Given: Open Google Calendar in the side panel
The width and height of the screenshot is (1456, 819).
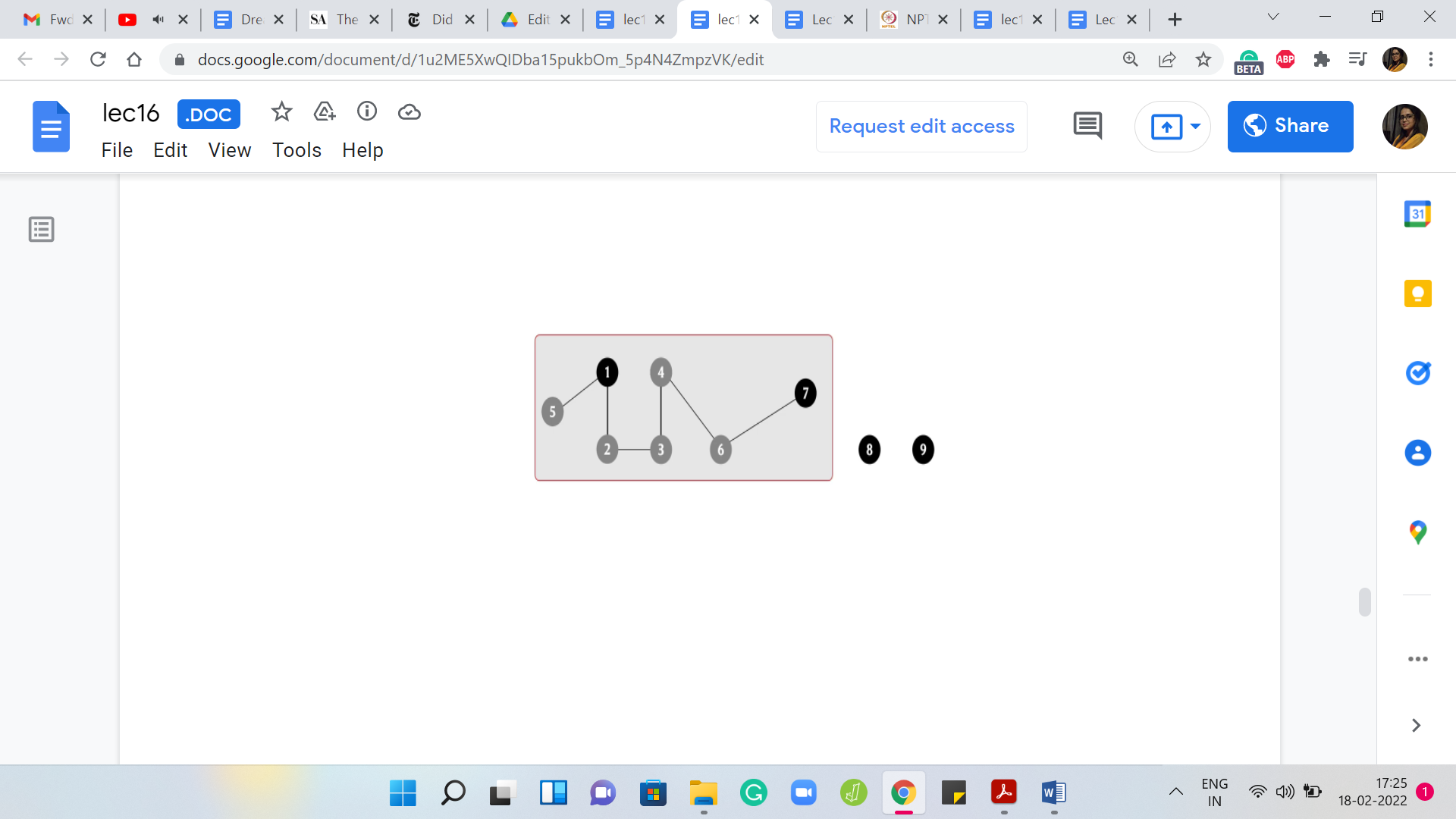Looking at the screenshot, I should pyautogui.click(x=1417, y=214).
